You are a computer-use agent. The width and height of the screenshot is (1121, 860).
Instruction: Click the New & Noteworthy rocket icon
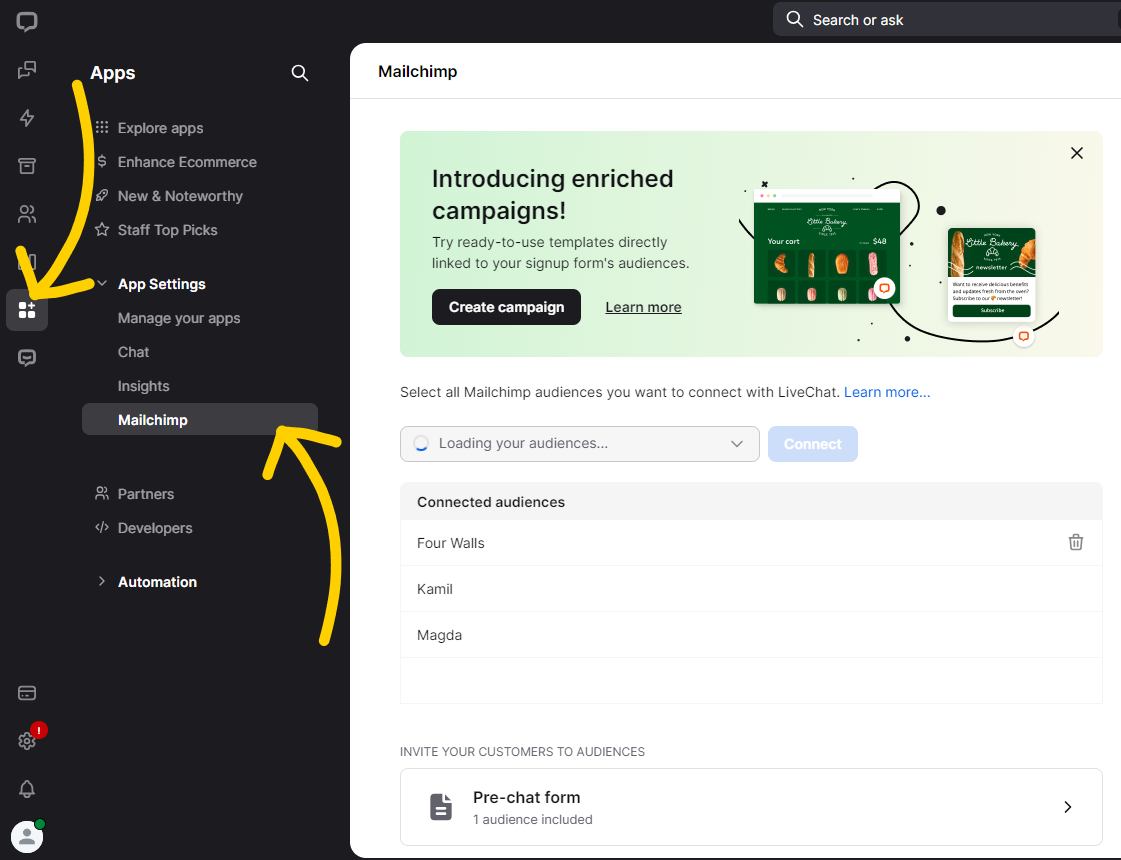tap(102, 195)
